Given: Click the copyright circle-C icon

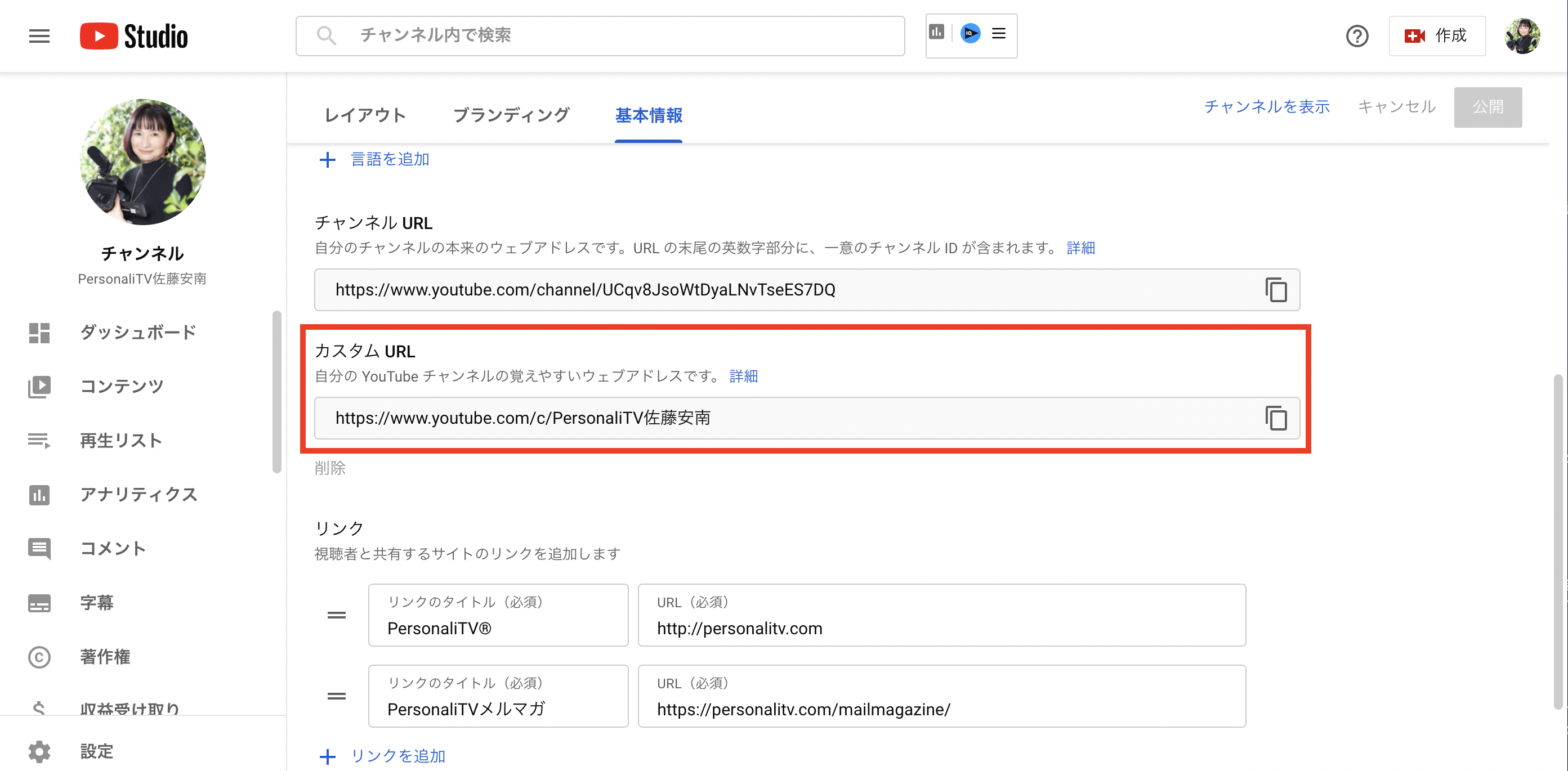Looking at the screenshot, I should point(39,657).
